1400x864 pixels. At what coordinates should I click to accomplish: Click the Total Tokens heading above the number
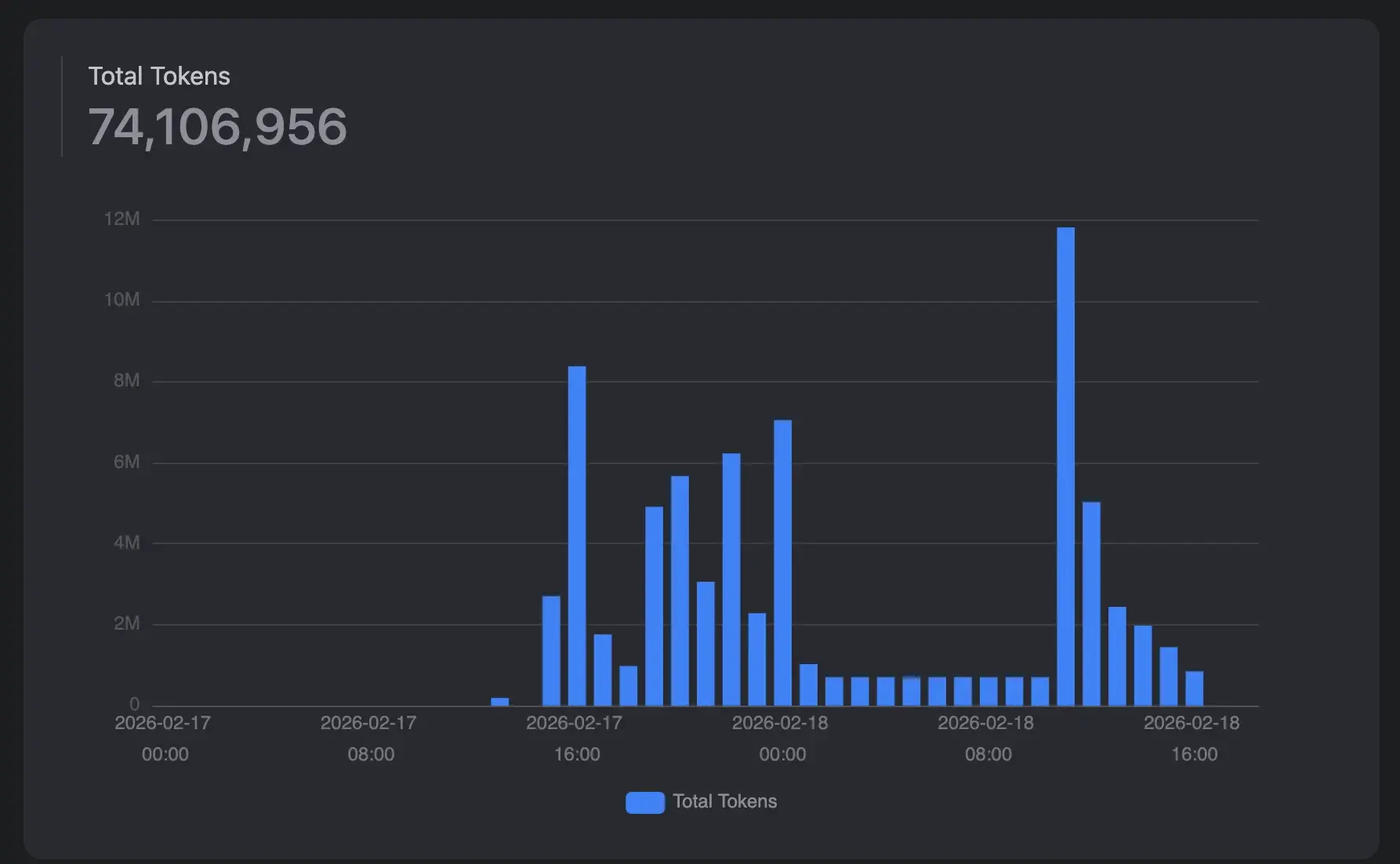[159, 76]
